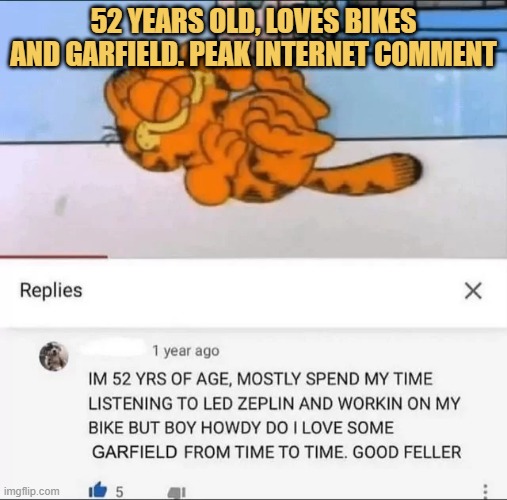Click the imgflip.com watermark

click(x=32, y=491)
